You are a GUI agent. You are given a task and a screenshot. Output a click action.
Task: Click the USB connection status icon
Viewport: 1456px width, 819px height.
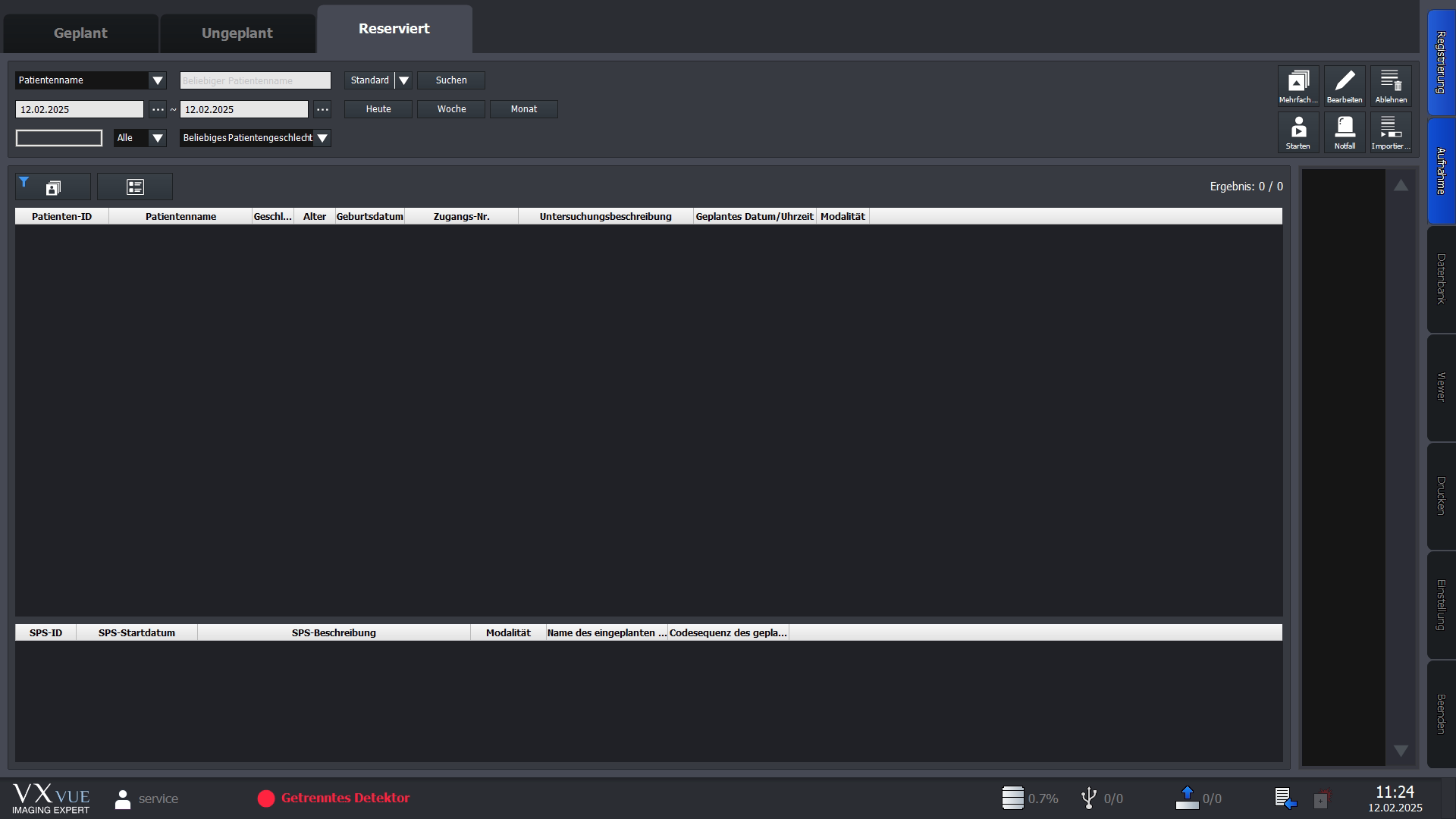tap(1088, 798)
